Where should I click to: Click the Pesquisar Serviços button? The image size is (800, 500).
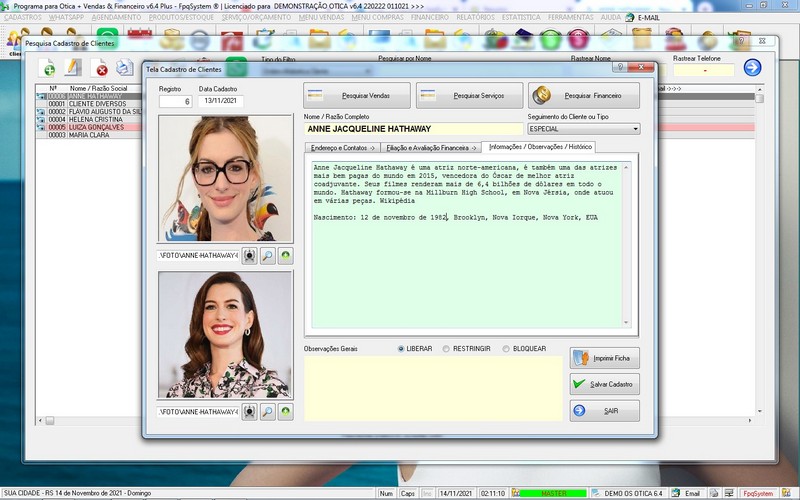[x=469, y=95]
